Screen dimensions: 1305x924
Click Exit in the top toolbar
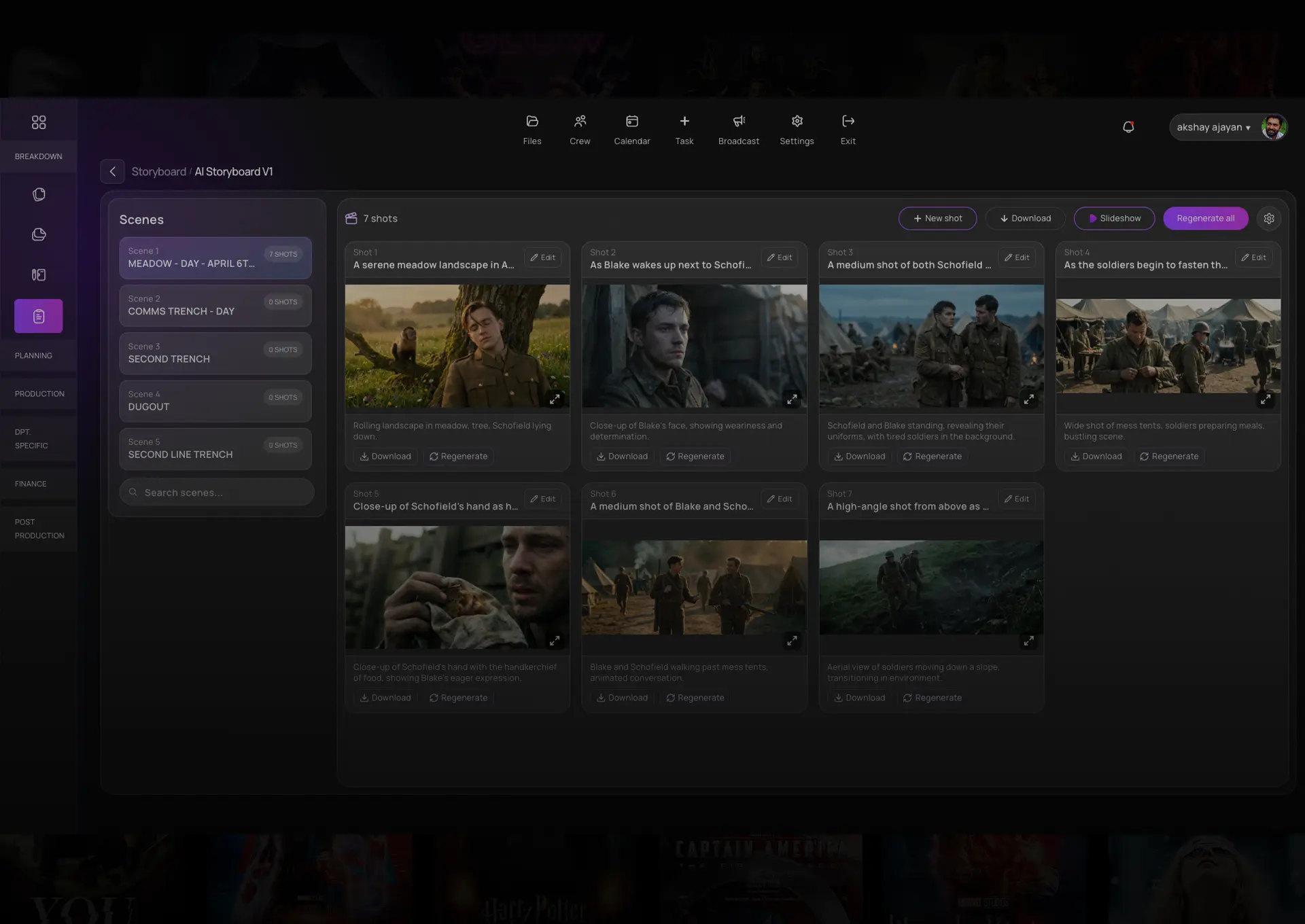848,130
